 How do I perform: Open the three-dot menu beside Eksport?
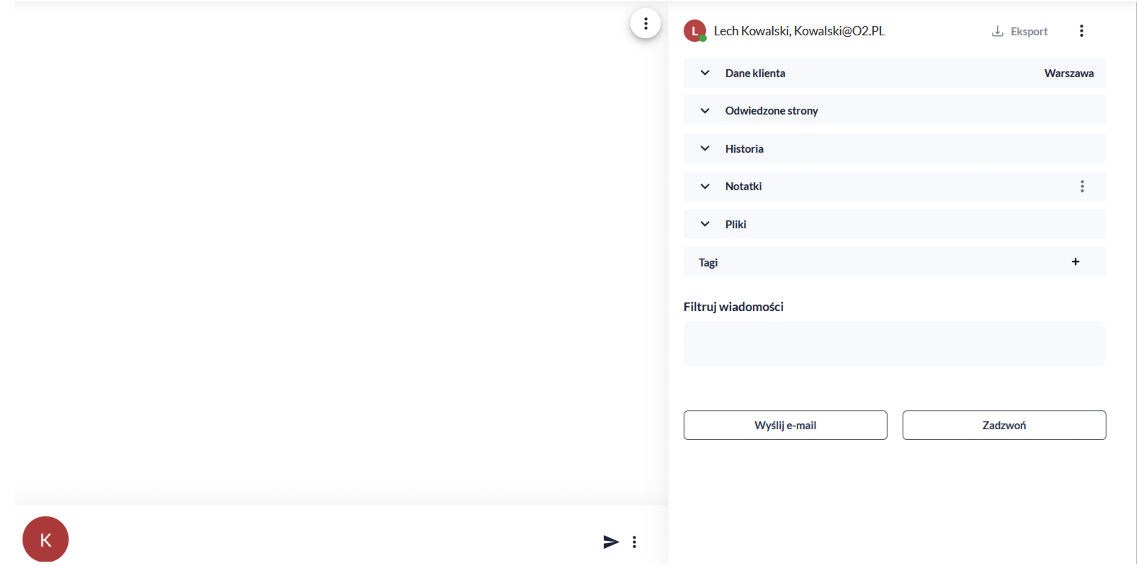[x=1081, y=31]
